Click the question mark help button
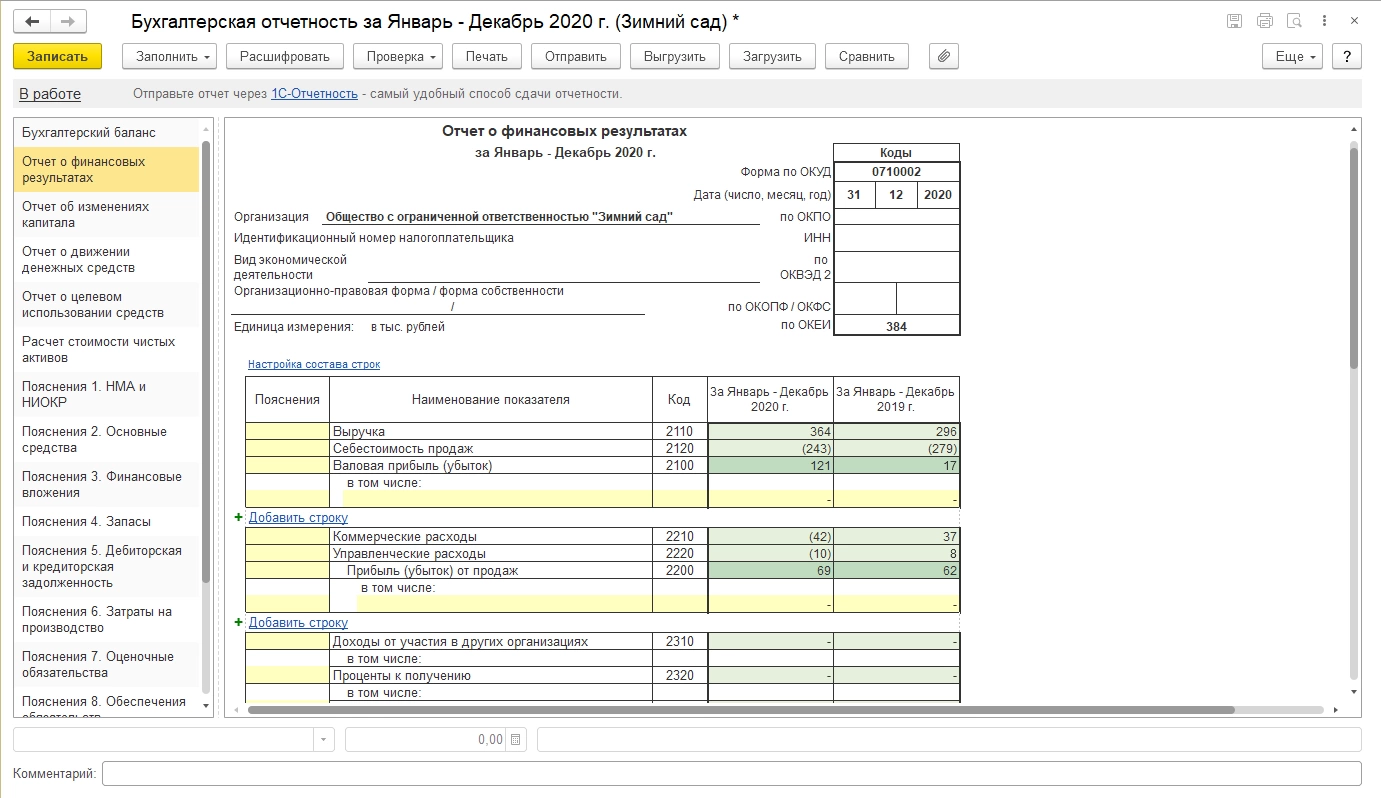The image size is (1381, 798). (x=1347, y=57)
